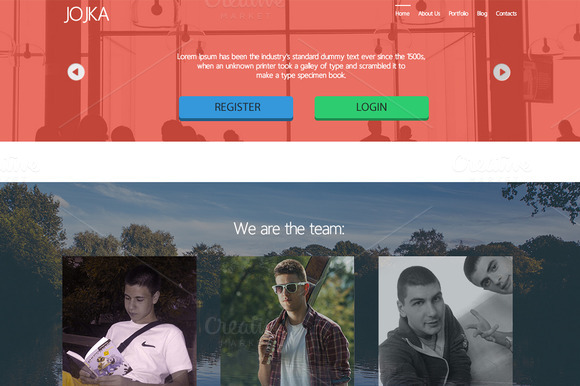The image size is (580, 386).
Task: Select team photo of boy reading book
Action: (x=129, y=321)
